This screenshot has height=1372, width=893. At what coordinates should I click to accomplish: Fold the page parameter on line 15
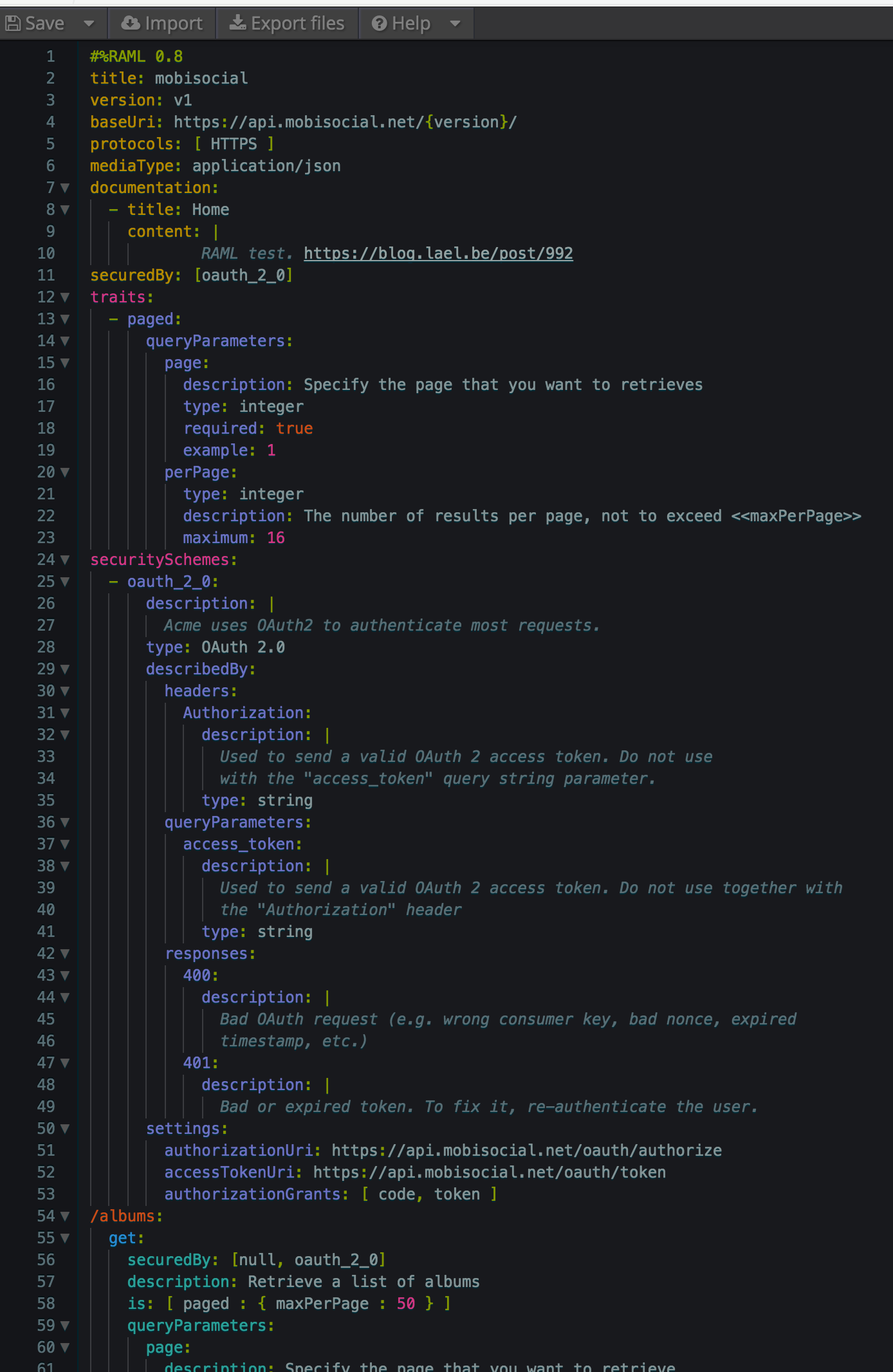pos(64,363)
